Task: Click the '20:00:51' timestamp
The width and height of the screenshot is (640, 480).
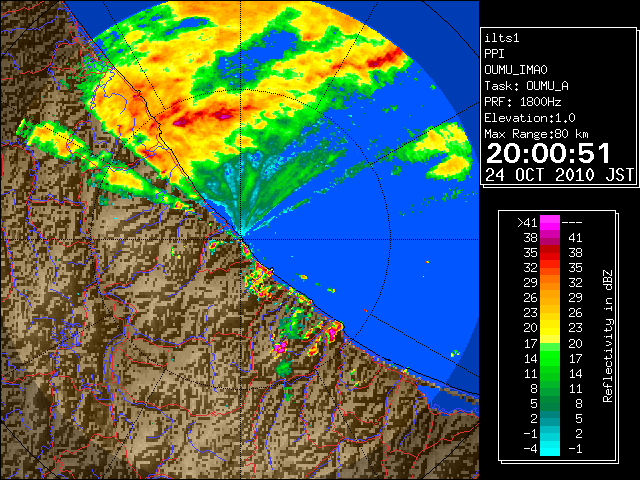Action: click(x=548, y=153)
